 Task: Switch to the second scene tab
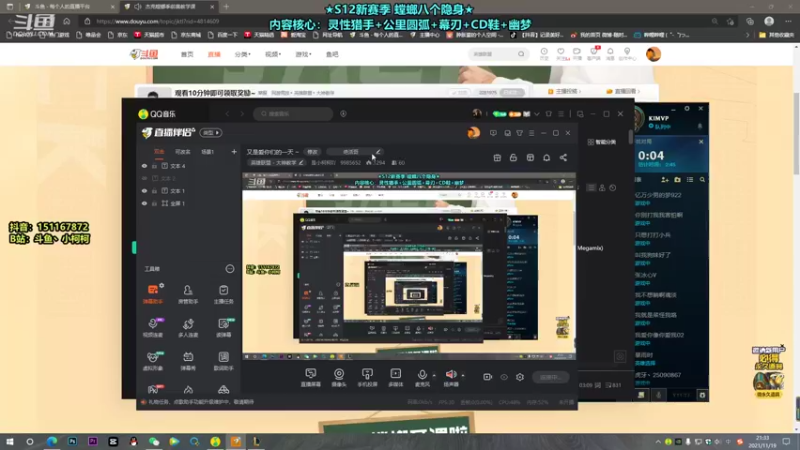tap(183, 152)
